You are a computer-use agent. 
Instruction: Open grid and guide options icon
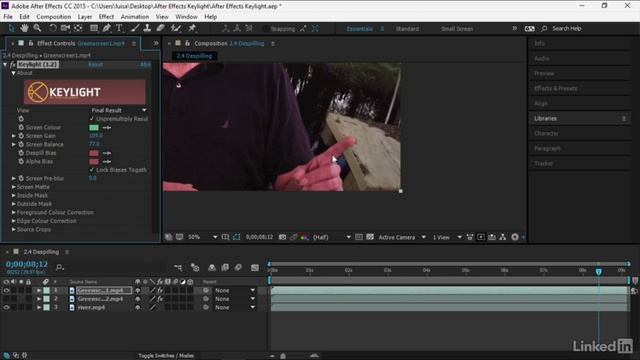coord(225,237)
